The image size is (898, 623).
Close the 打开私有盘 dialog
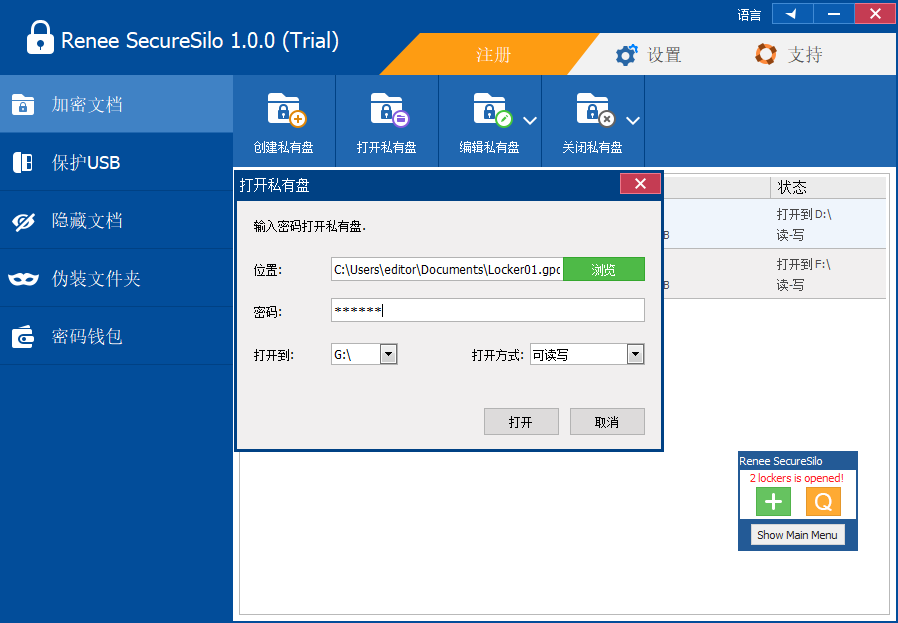(x=640, y=184)
